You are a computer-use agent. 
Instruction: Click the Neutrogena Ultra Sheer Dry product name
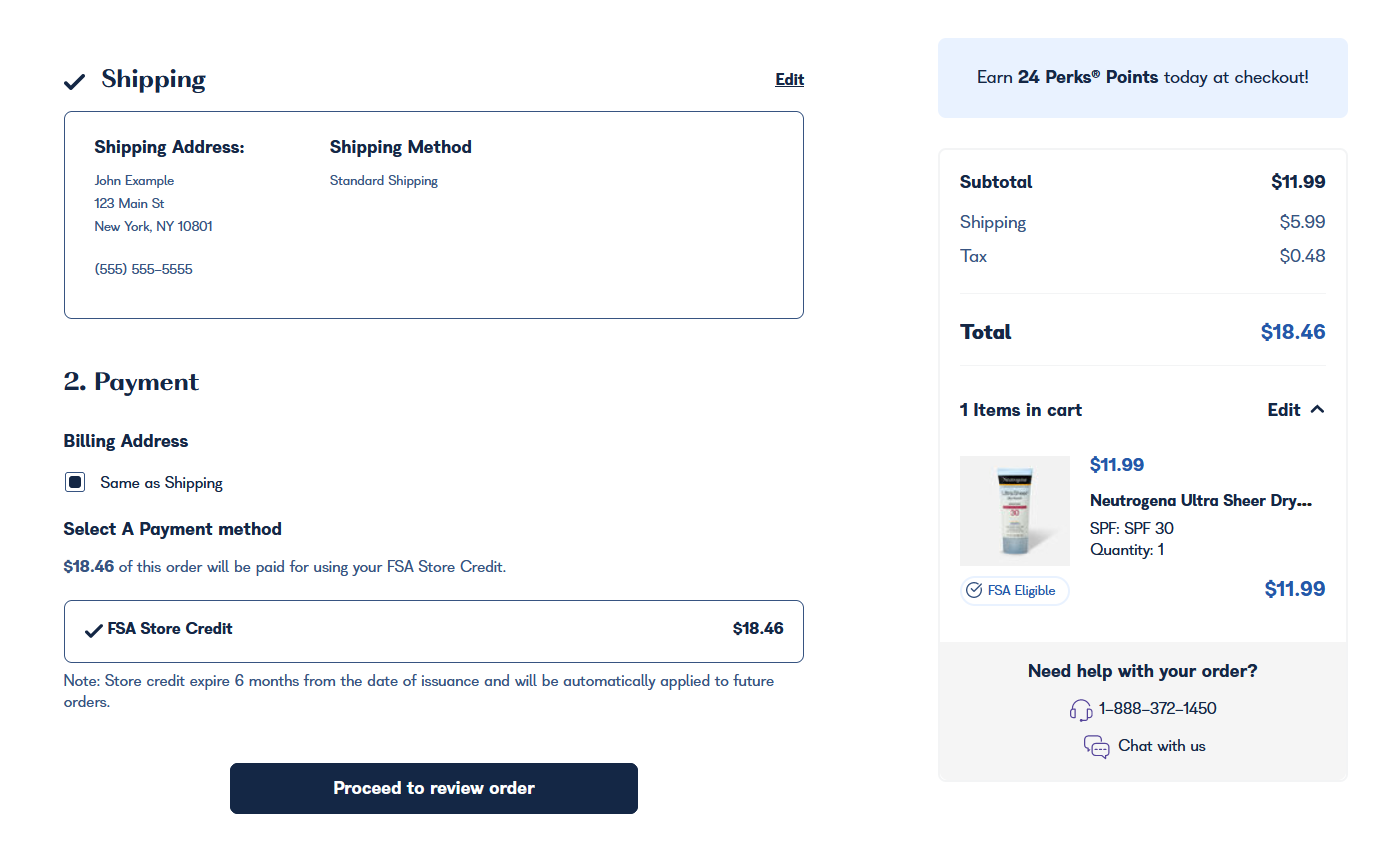tap(1200, 501)
